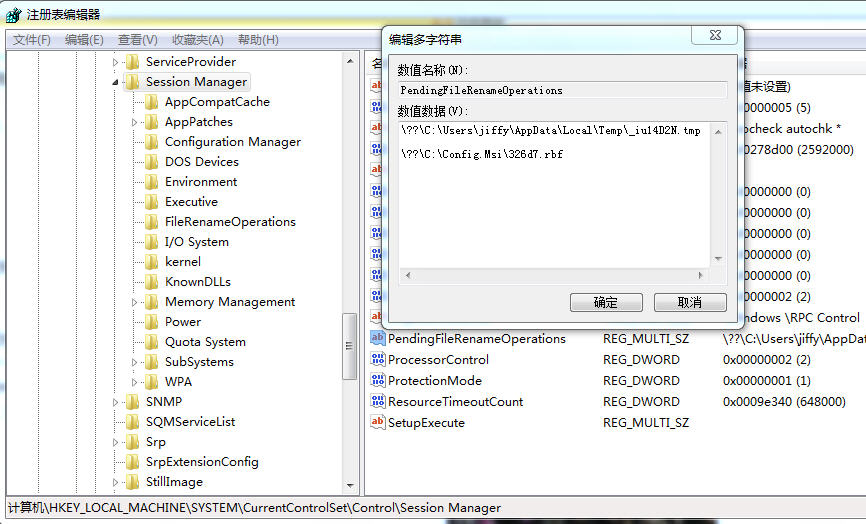Click the Environment folder icon

pos(152,182)
